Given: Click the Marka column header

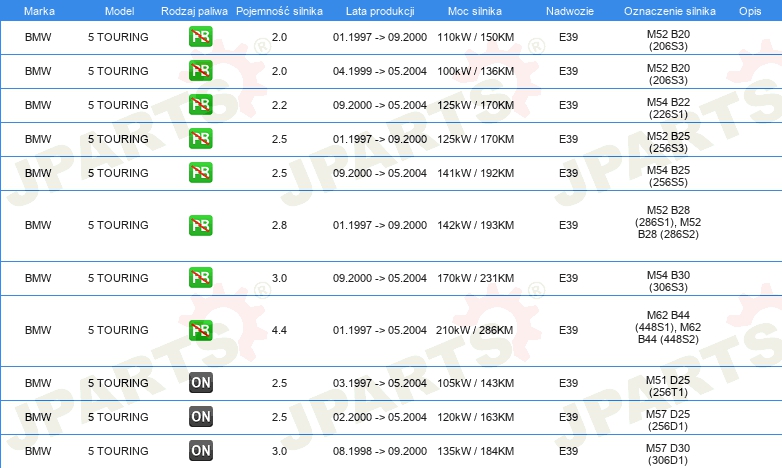Looking at the screenshot, I should [39, 11].
